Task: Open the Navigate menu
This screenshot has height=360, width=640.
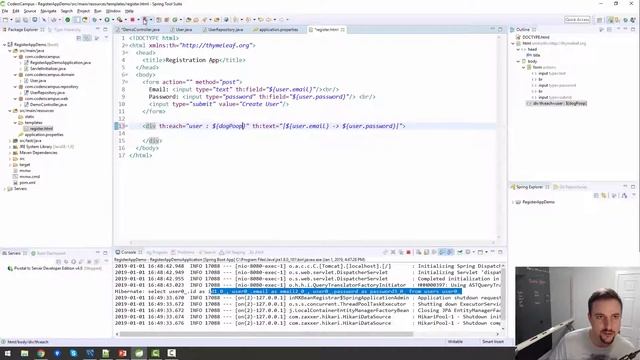Action: pyautogui.click(x=48, y=11)
